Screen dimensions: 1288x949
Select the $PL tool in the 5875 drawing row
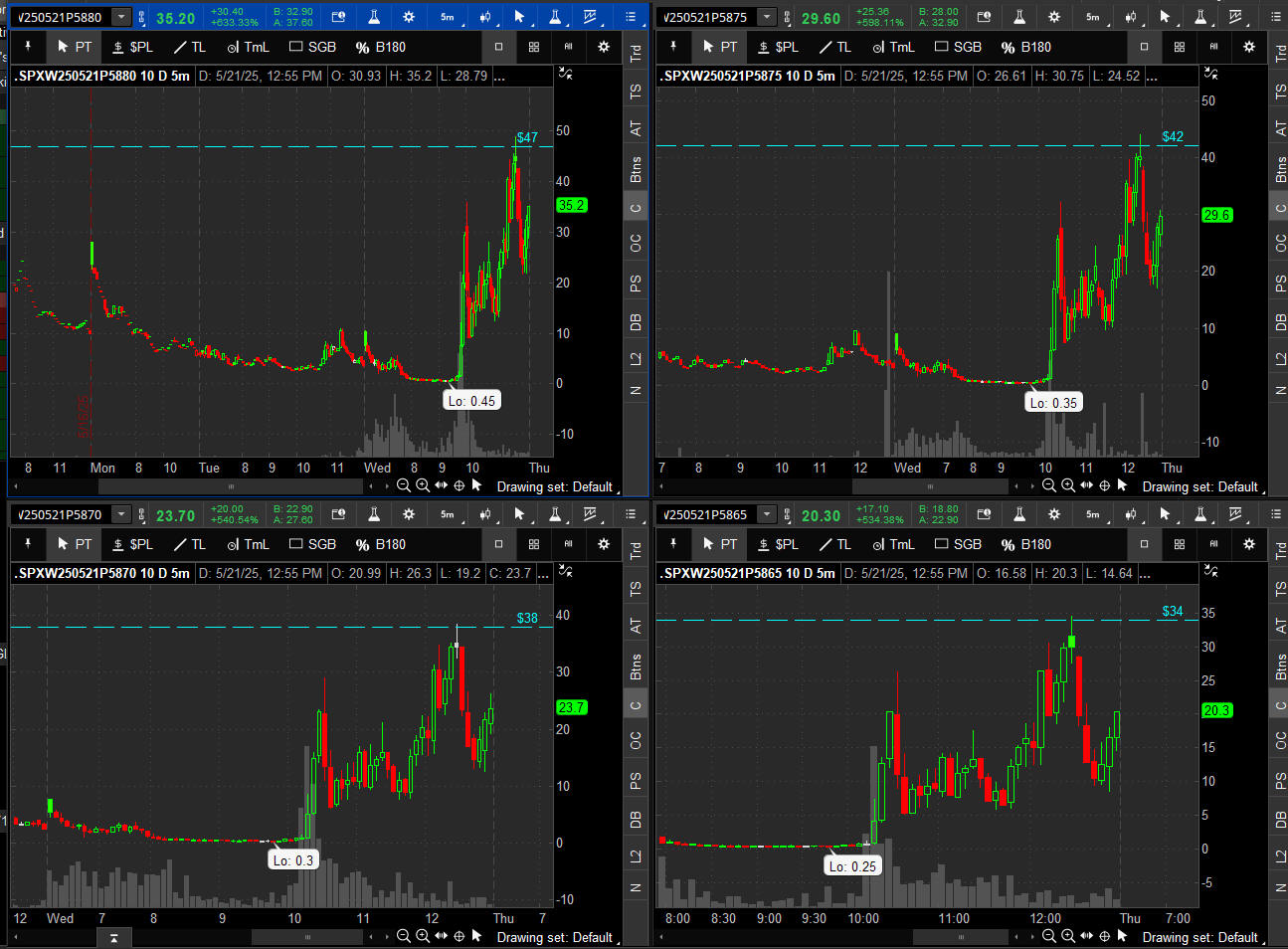777,47
